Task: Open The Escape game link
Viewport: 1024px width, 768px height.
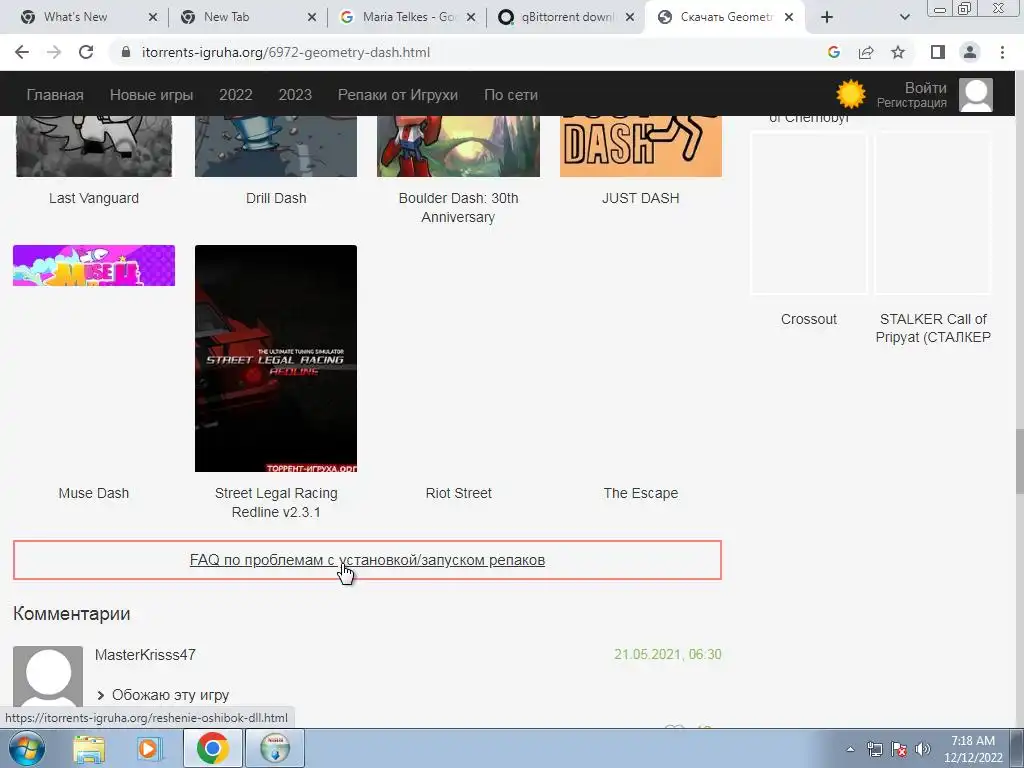Action: (x=641, y=493)
